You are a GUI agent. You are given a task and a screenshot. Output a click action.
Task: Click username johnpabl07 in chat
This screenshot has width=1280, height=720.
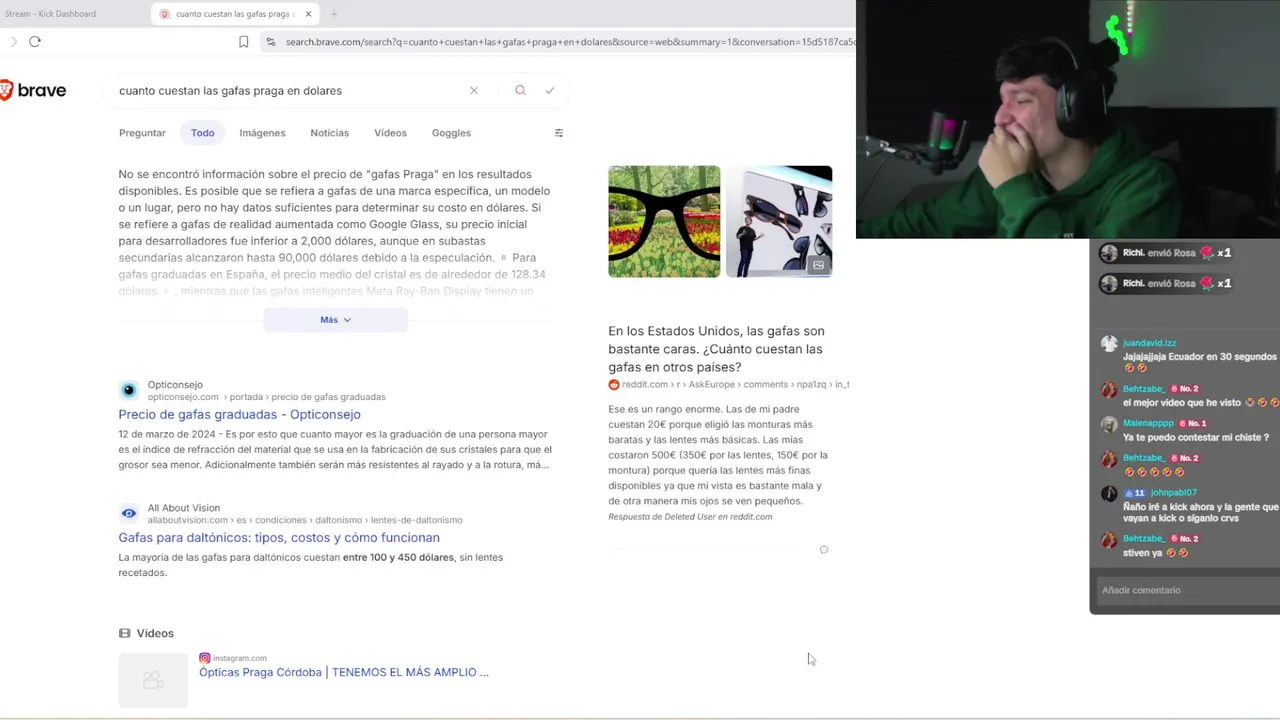[x=1173, y=492]
